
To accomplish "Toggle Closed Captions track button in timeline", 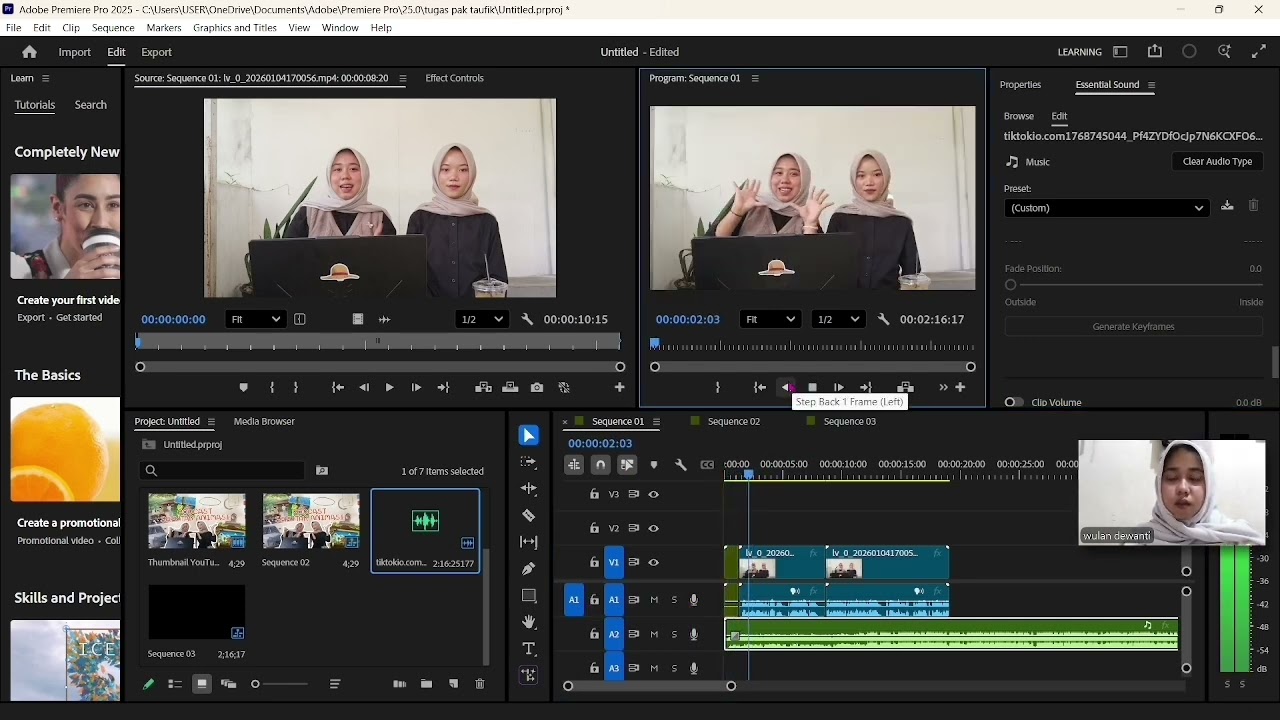I will tap(708, 465).
